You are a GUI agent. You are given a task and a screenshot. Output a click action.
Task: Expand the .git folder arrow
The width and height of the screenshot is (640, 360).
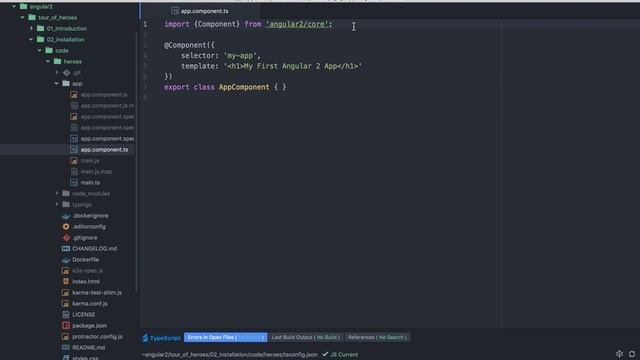click(57, 73)
